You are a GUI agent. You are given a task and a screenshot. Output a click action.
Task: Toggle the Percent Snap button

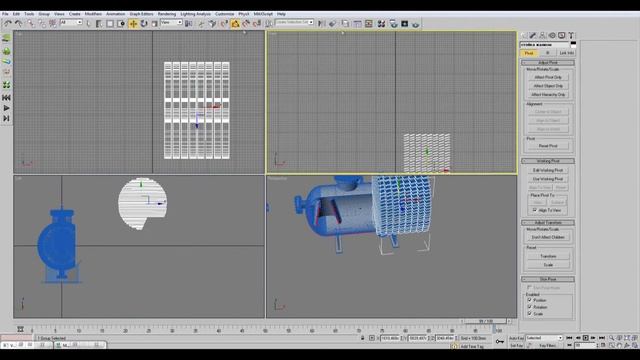(246, 24)
